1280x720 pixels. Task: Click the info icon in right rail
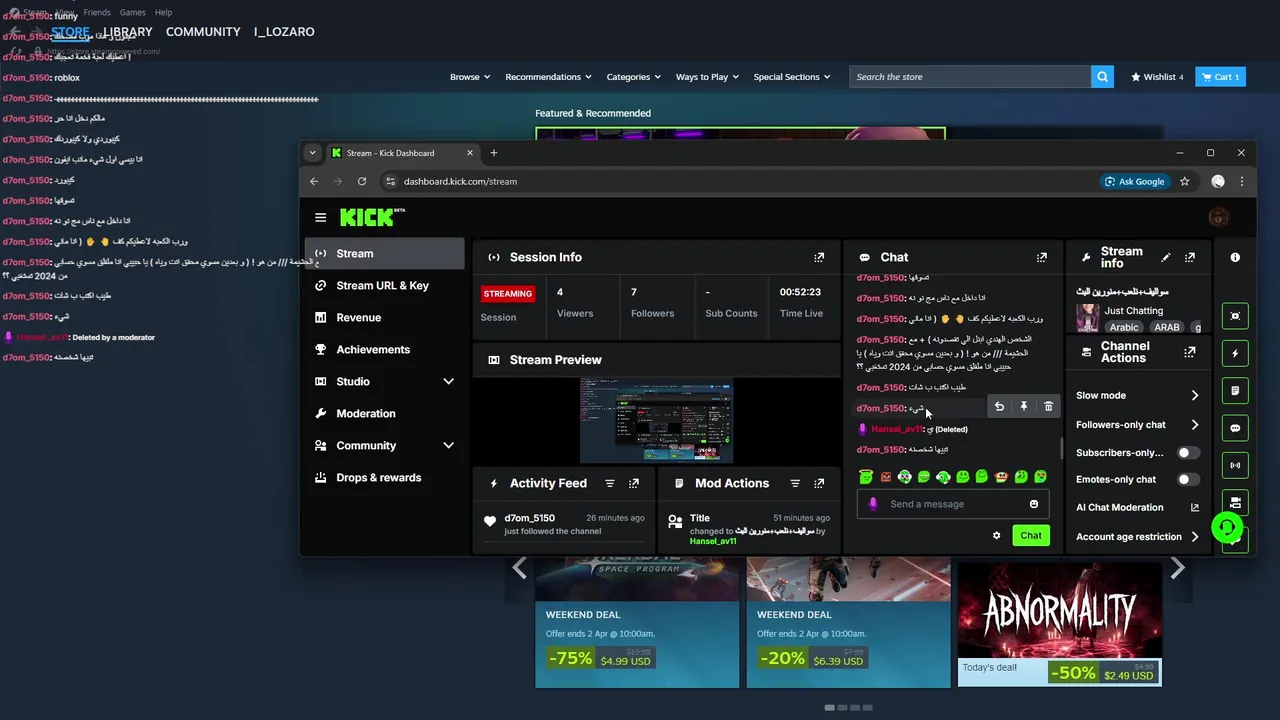tap(1235, 257)
